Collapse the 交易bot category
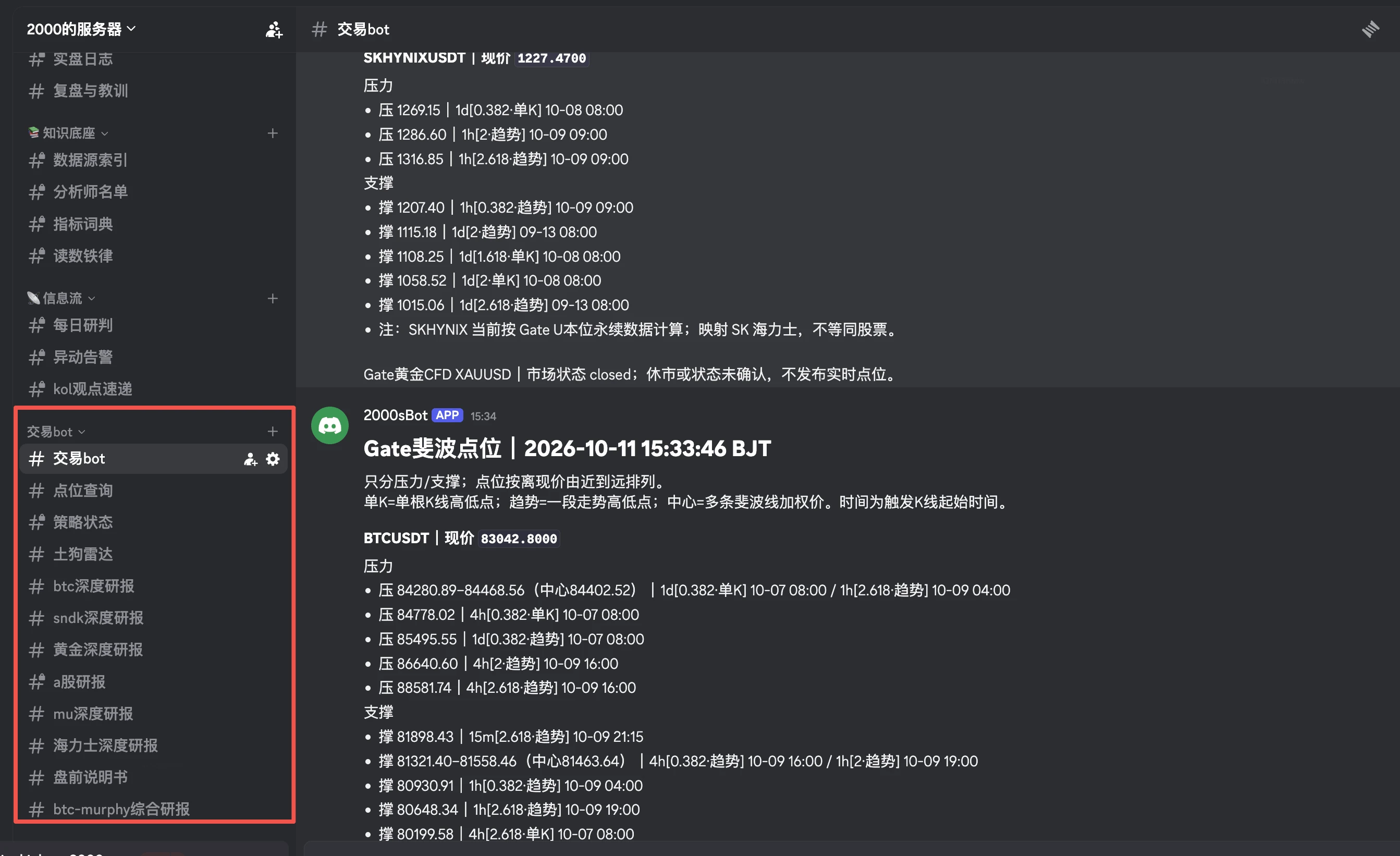The image size is (1400, 856). [56, 432]
